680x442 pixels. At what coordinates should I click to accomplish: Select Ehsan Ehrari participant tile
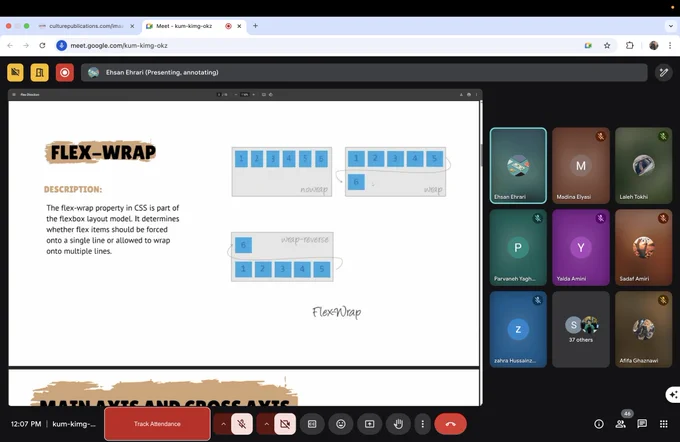pos(518,165)
